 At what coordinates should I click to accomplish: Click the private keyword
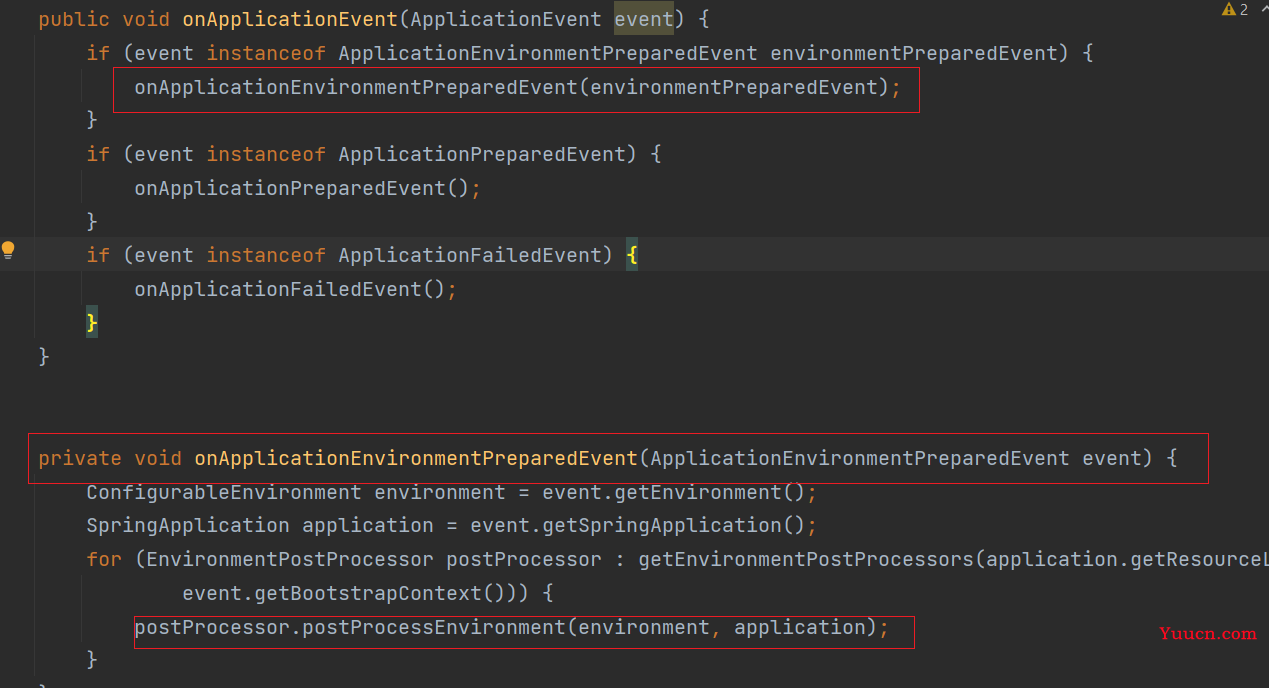coord(80,458)
